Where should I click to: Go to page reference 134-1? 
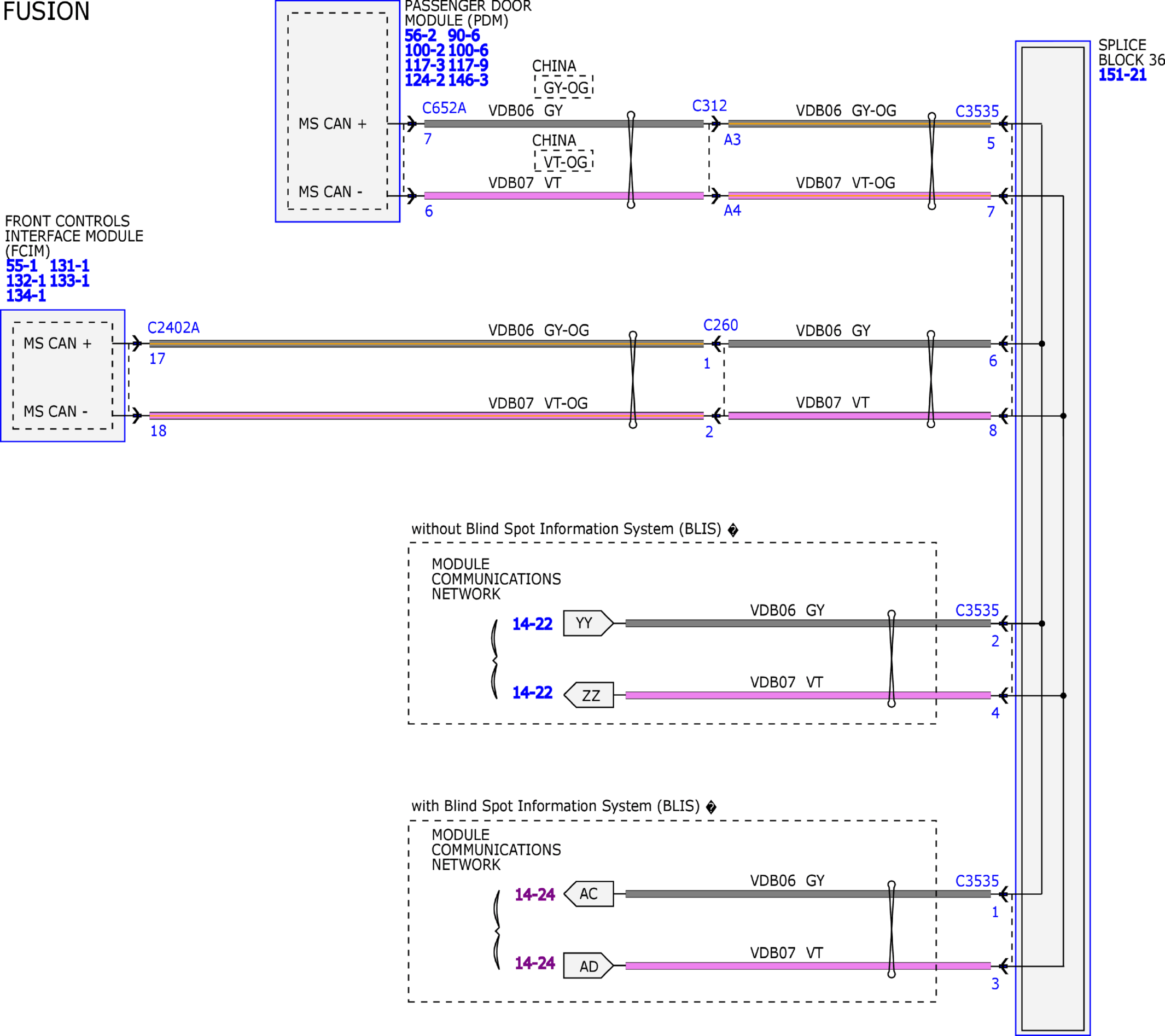26,296
